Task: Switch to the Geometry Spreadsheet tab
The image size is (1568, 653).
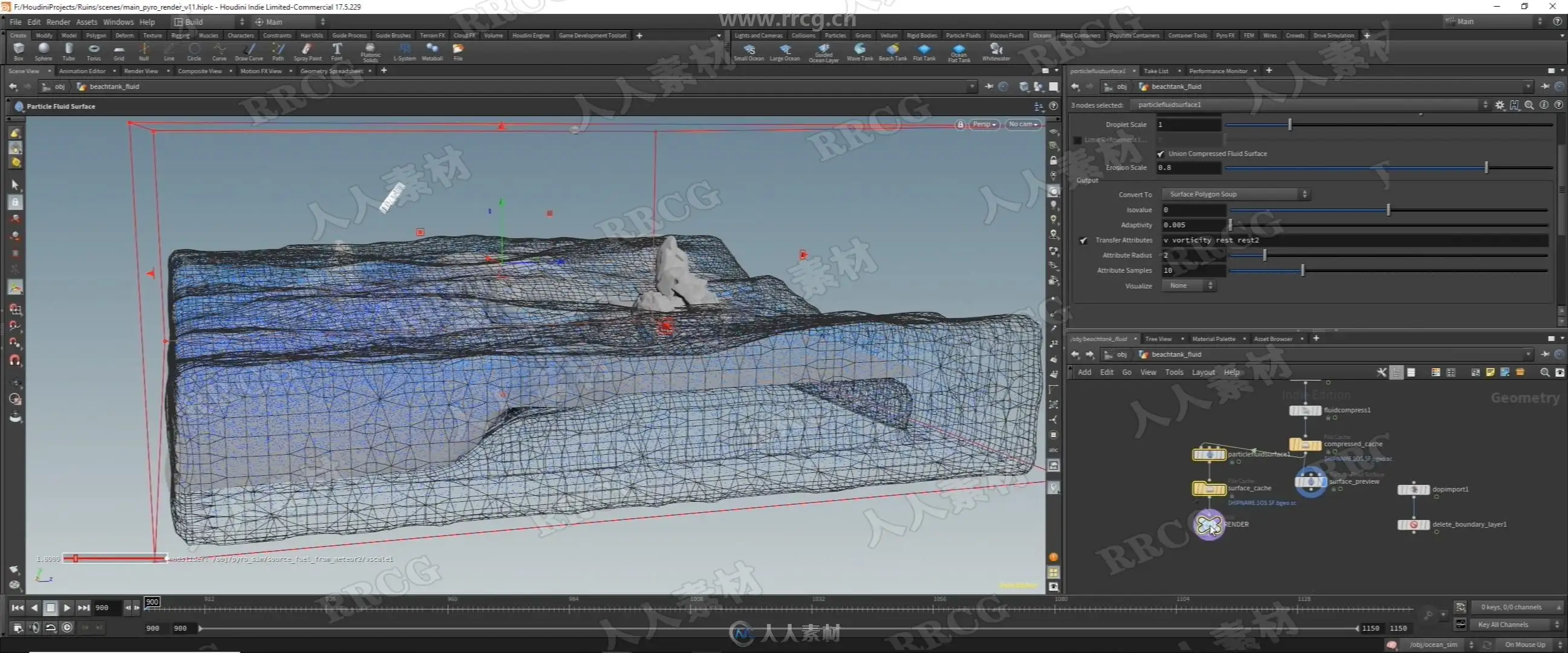Action: click(331, 71)
